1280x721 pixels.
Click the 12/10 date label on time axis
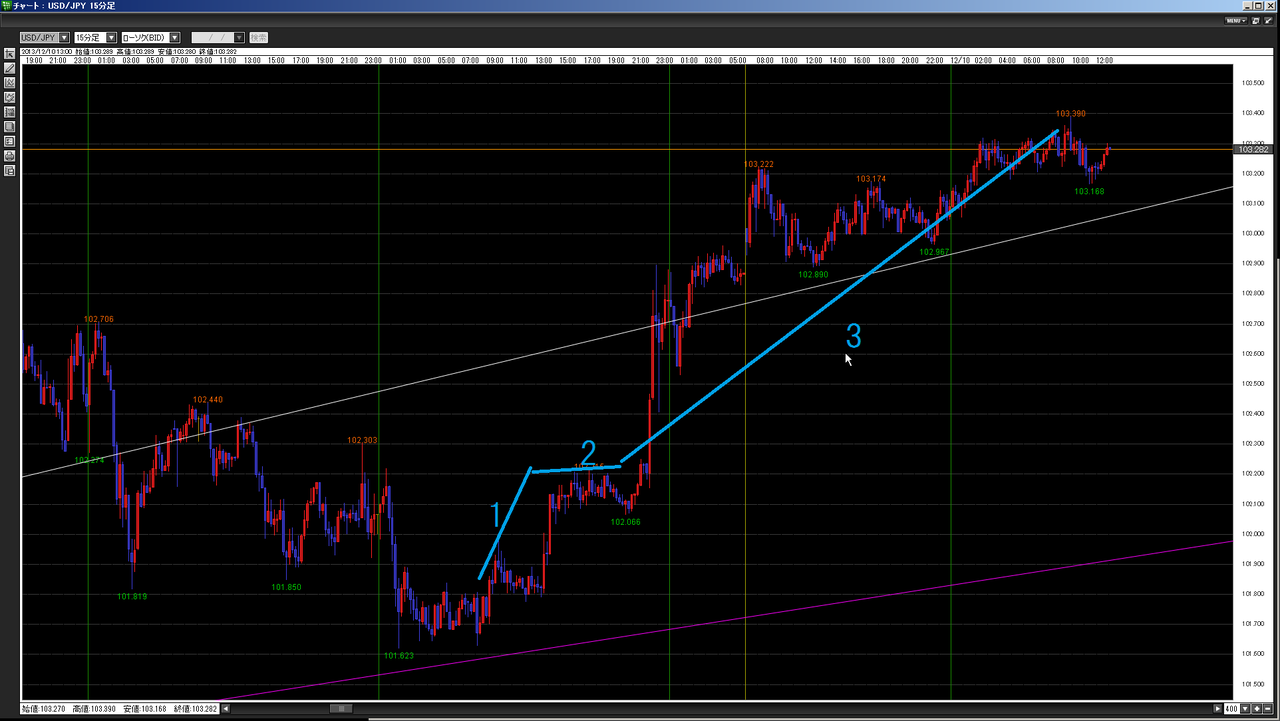click(x=961, y=60)
